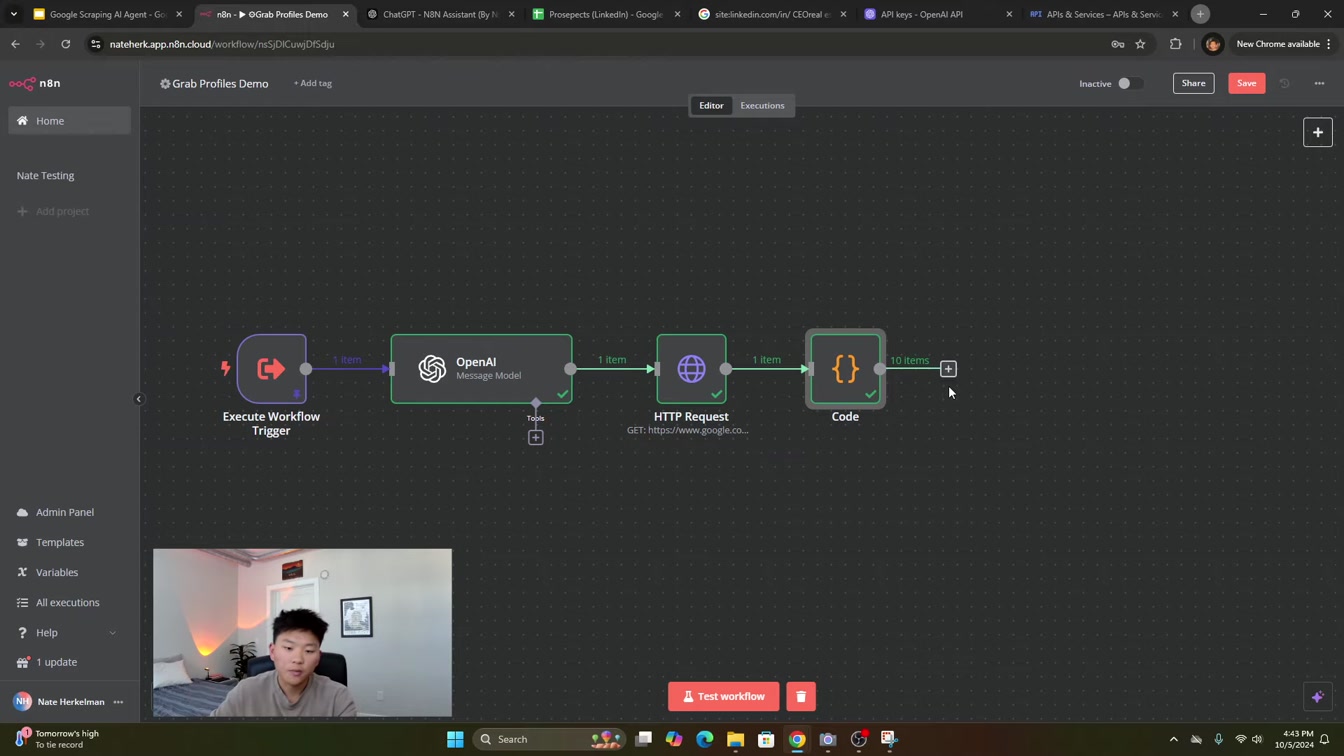Viewport: 1344px width, 756px height.
Task: Open the password manager key icon
Action: tap(1117, 44)
